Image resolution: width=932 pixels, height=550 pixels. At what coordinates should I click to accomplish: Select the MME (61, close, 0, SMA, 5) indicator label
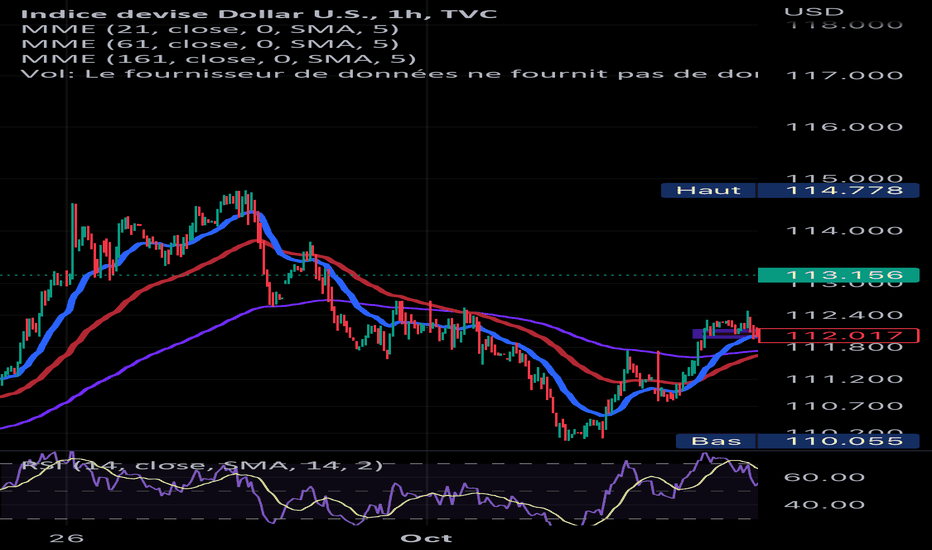(210, 44)
